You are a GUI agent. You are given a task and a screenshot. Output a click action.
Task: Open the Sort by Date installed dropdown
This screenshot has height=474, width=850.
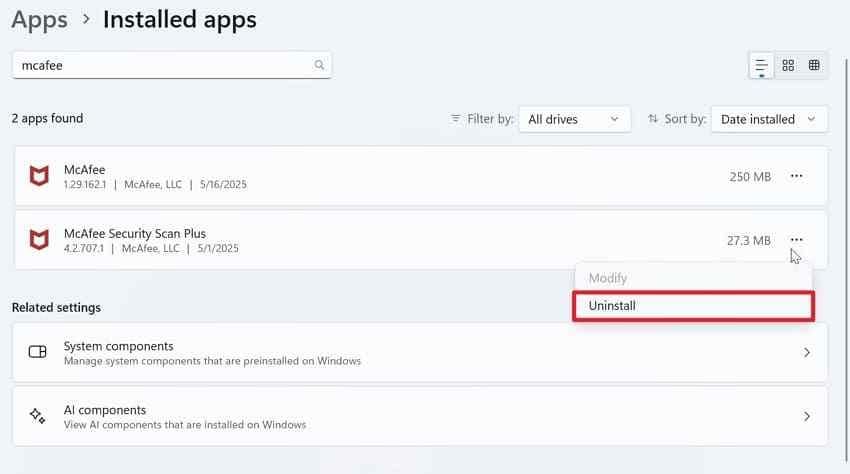coord(769,119)
